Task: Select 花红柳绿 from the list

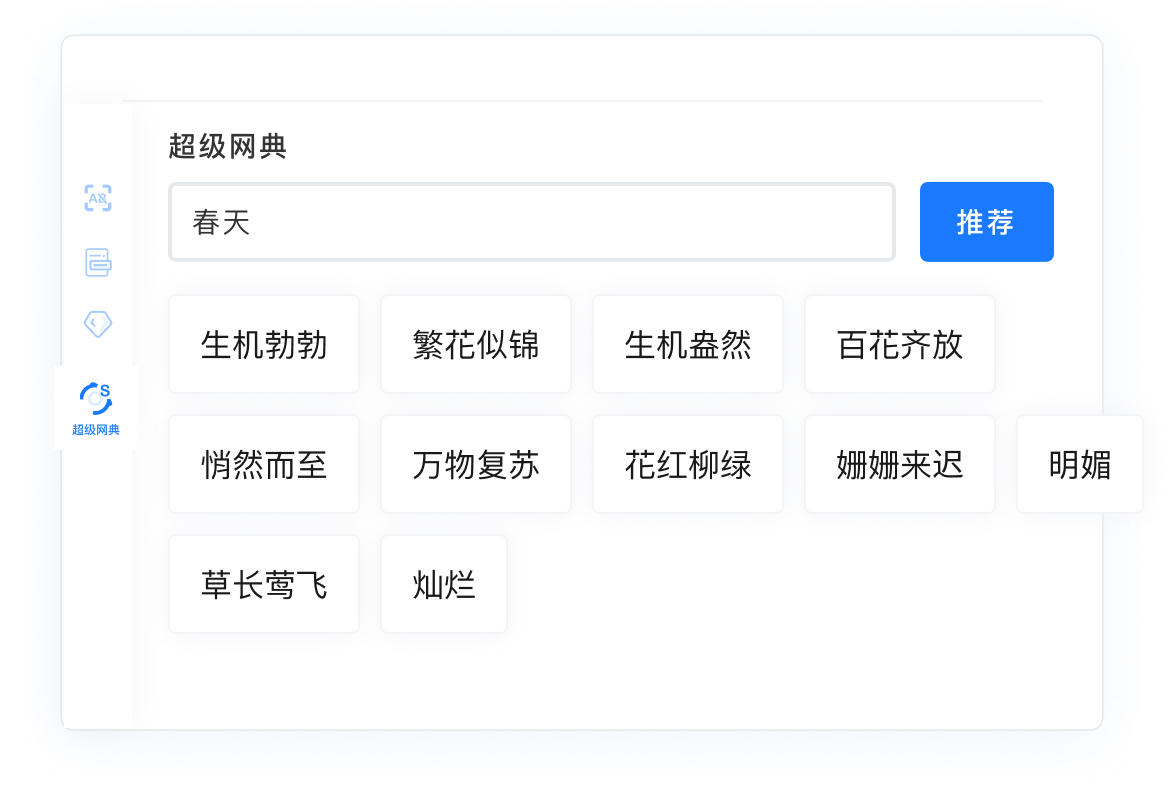Action: [687, 463]
